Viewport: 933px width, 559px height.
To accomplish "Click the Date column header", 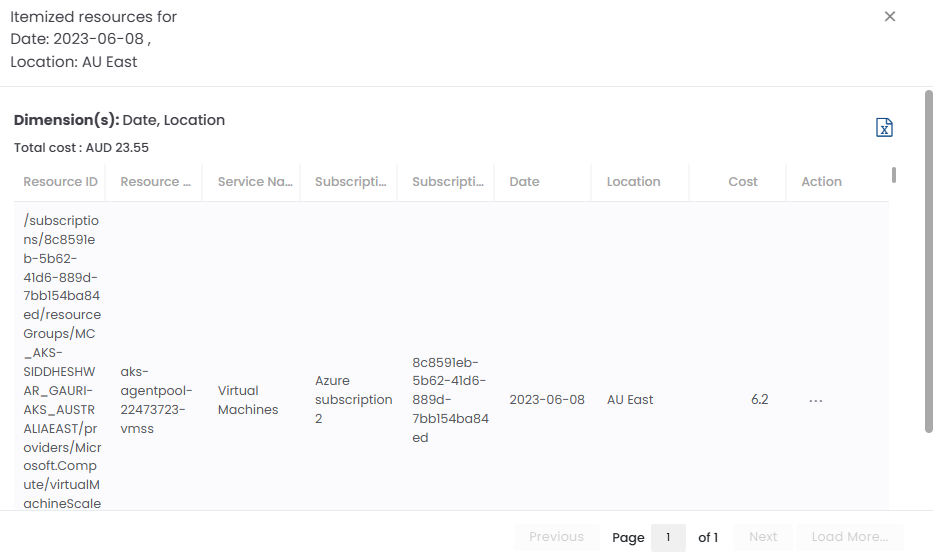I will pyautogui.click(x=524, y=182).
